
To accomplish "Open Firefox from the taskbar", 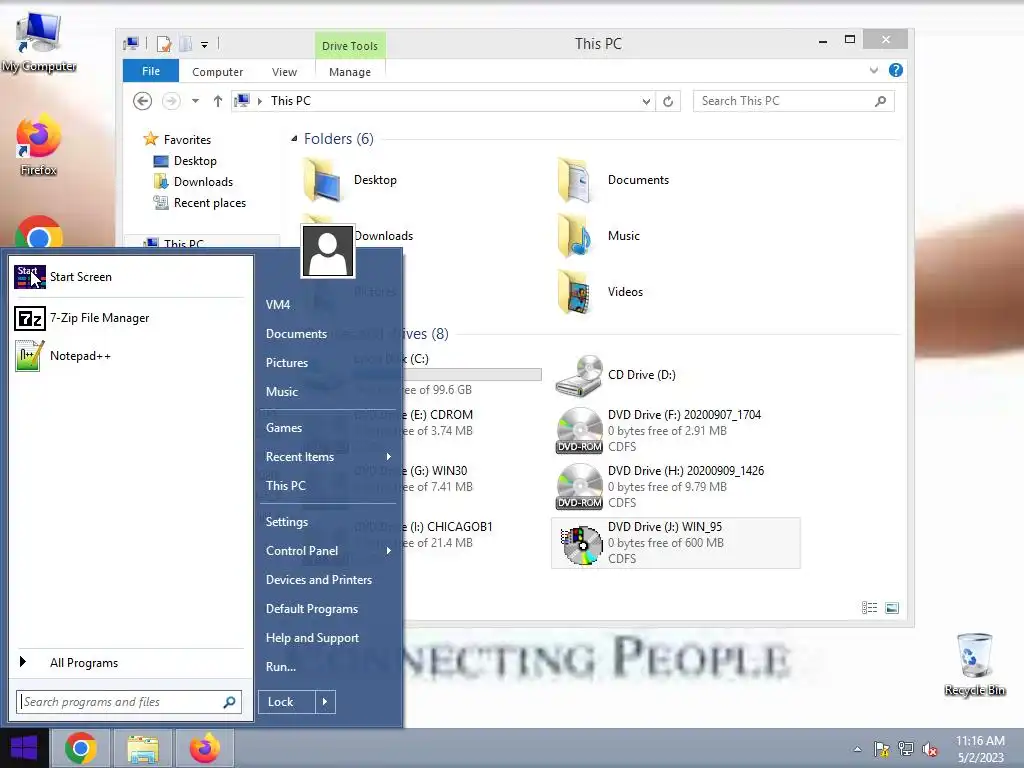I will click(204, 748).
